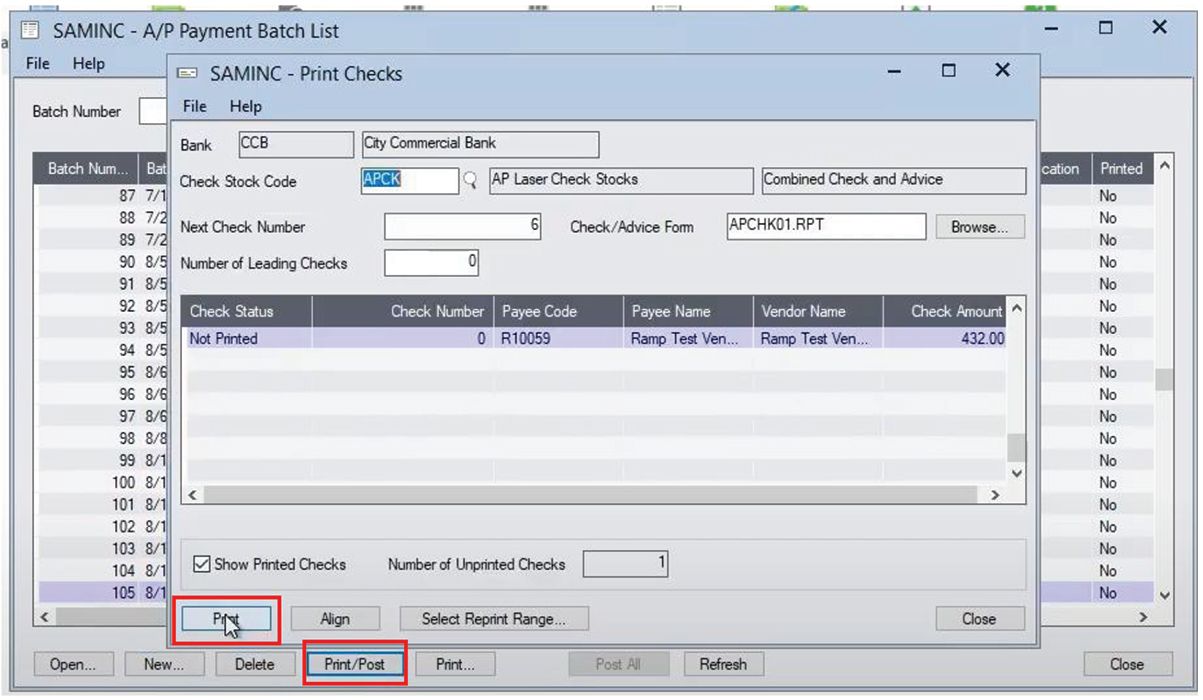Click the Check/Advice Form field APCHK01.RPT
1203x700 pixels.
point(826,227)
